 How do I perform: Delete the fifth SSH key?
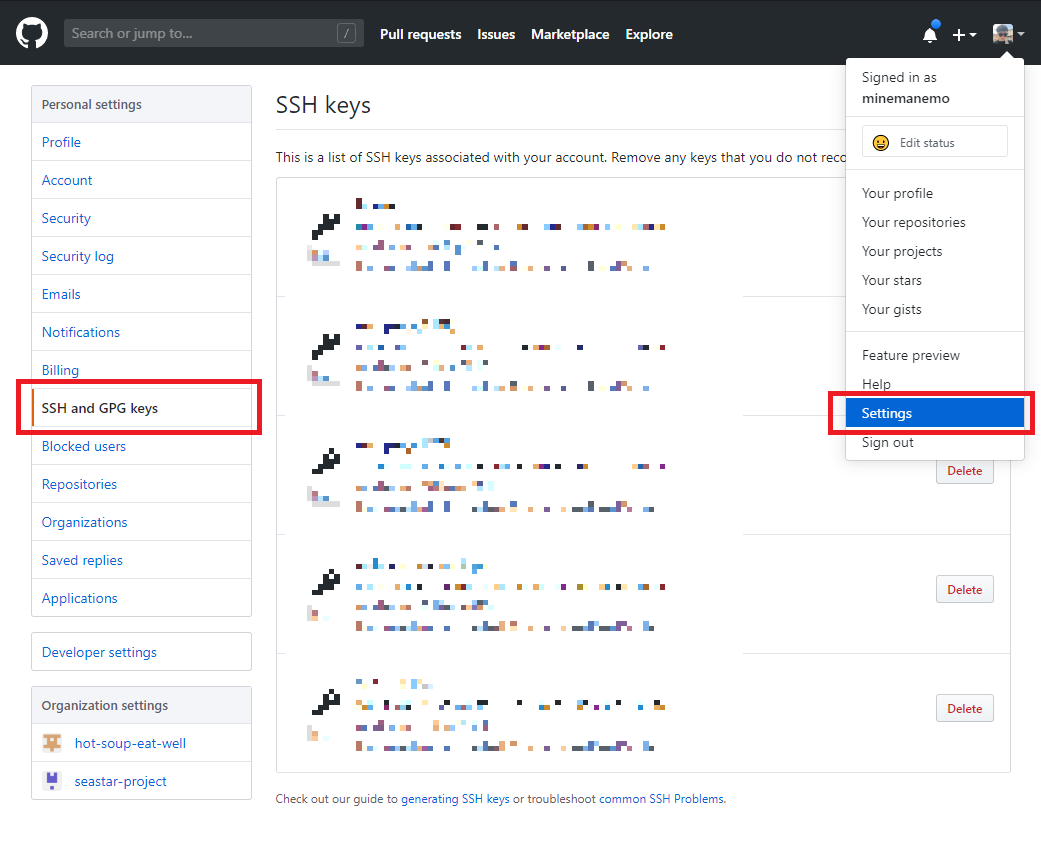[964, 708]
